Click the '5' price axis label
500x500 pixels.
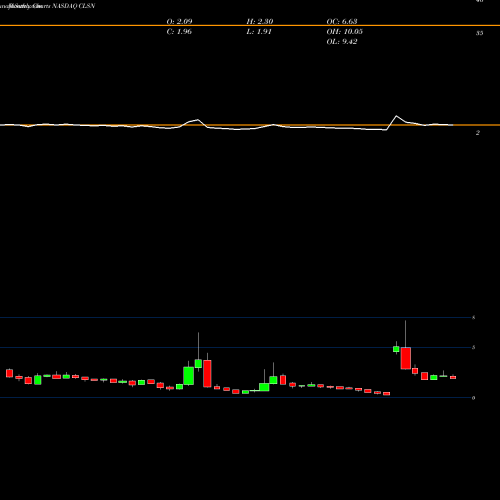(x=474, y=348)
